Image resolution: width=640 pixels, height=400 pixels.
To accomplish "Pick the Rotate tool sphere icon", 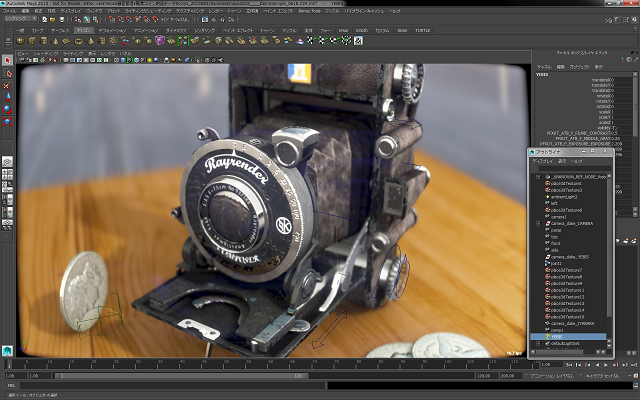I will click(x=7, y=109).
